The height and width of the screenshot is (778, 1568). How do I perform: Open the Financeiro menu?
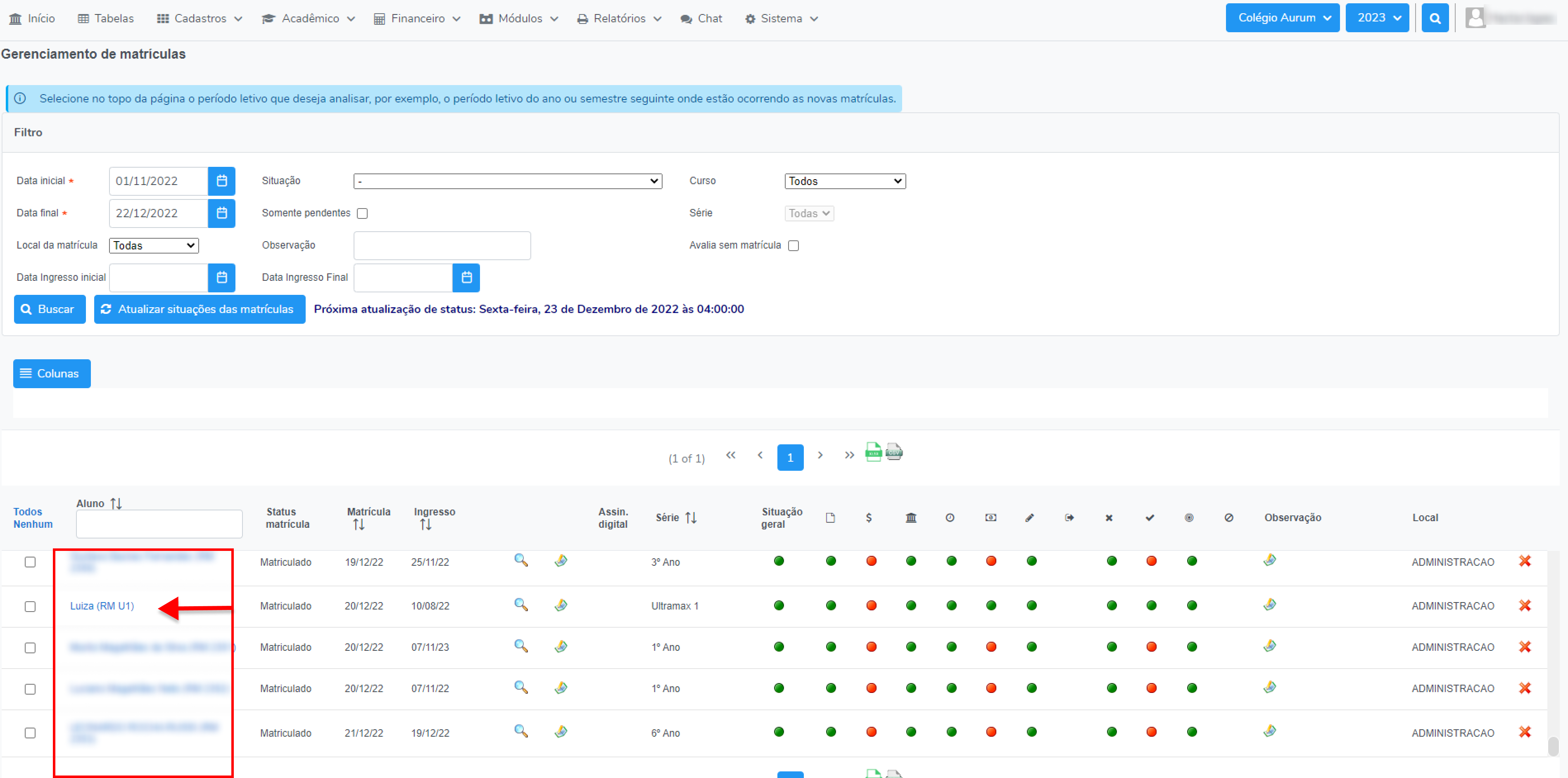pos(417,18)
